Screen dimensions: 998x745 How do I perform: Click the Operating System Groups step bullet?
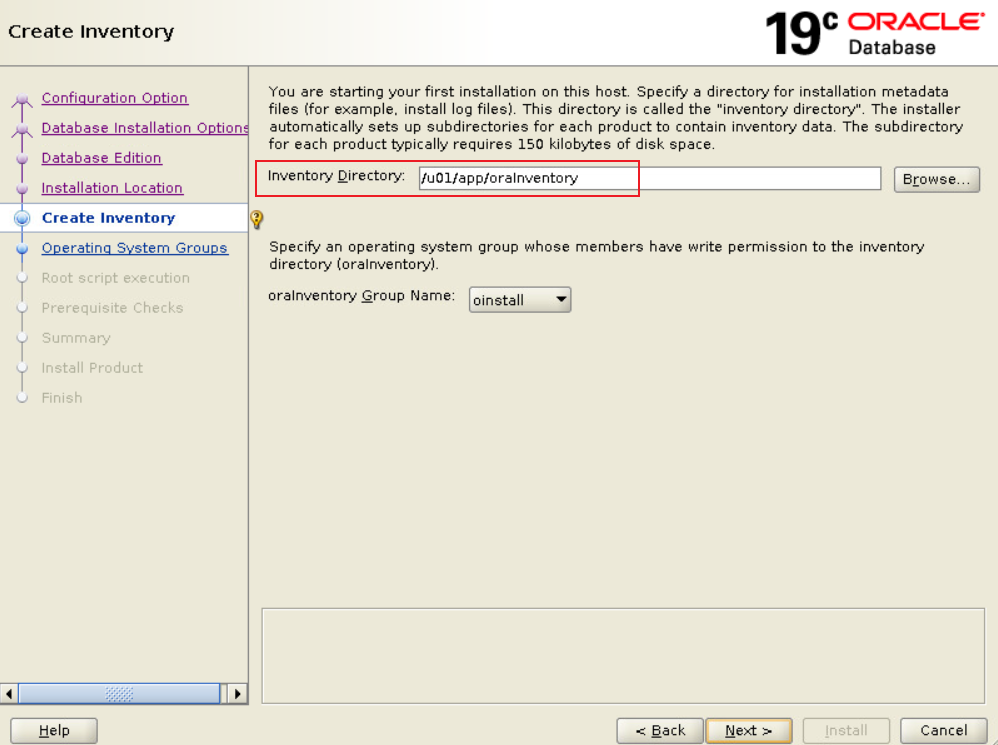22,248
